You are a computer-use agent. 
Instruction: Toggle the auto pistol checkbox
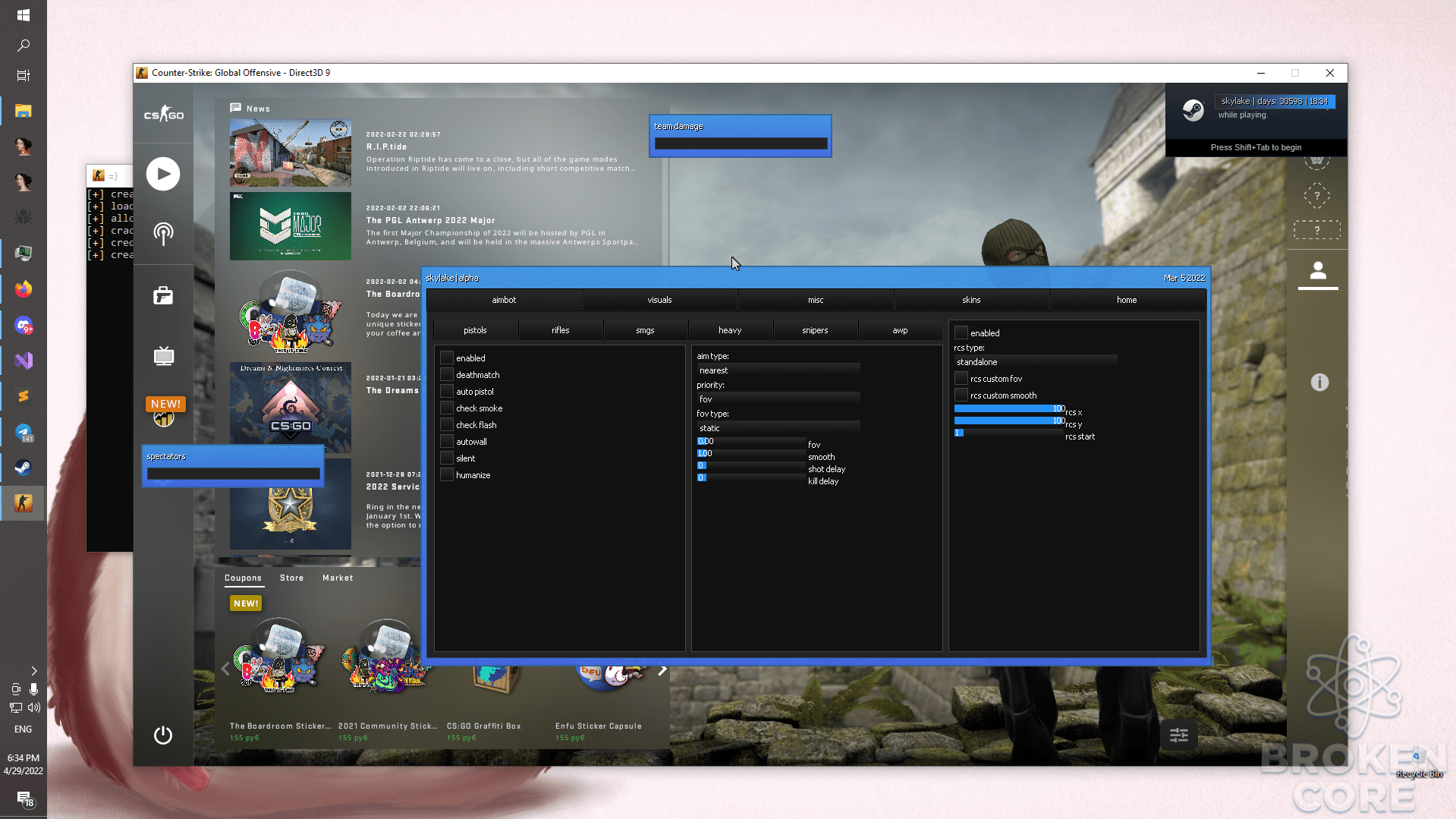click(x=447, y=391)
